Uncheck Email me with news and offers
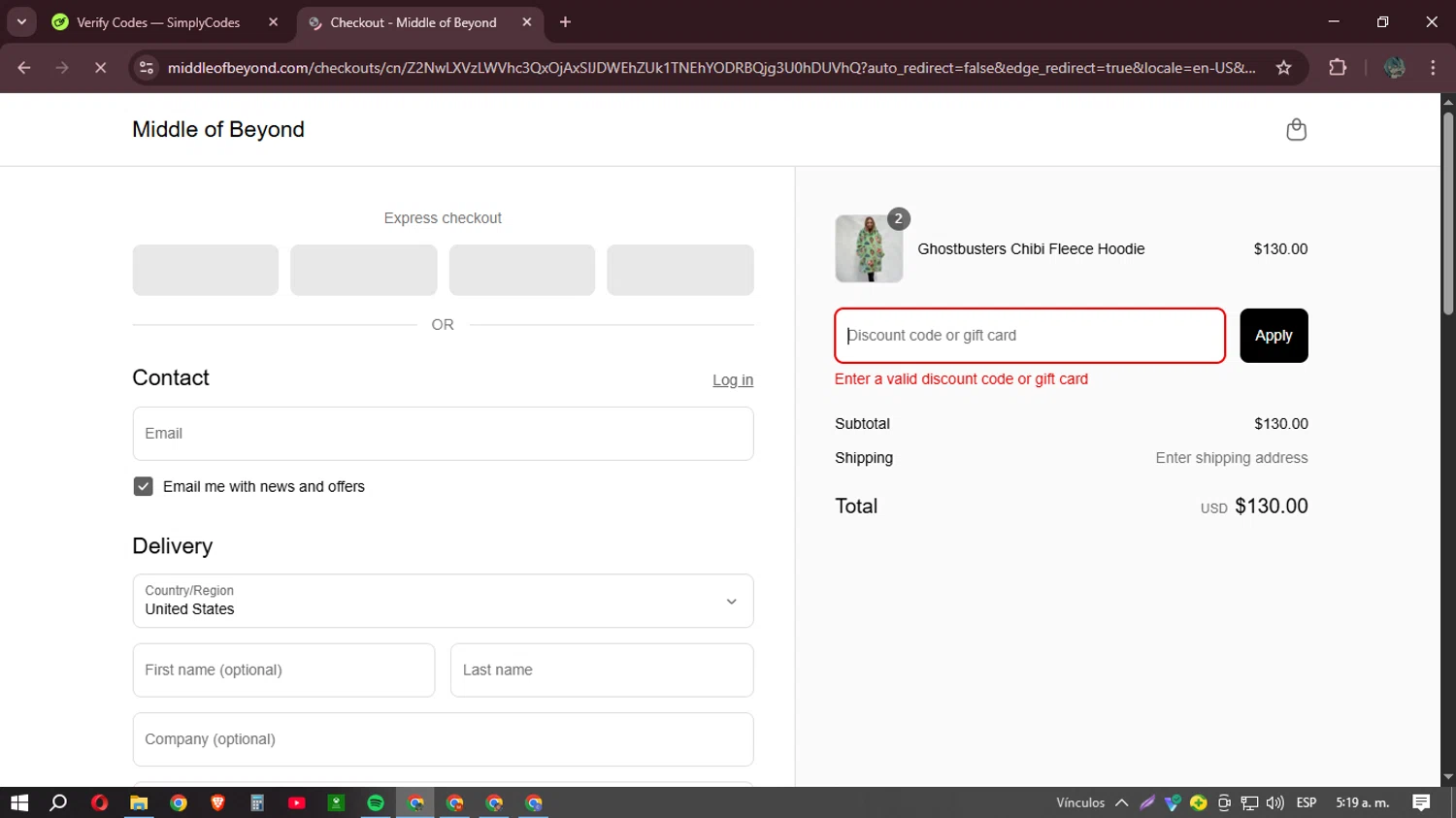Viewport: 1456px width, 818px height. [x=143, y=486]
